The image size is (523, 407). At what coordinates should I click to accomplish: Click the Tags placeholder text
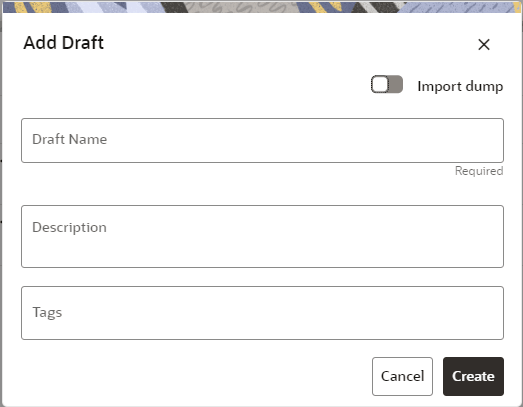(47, 313)
